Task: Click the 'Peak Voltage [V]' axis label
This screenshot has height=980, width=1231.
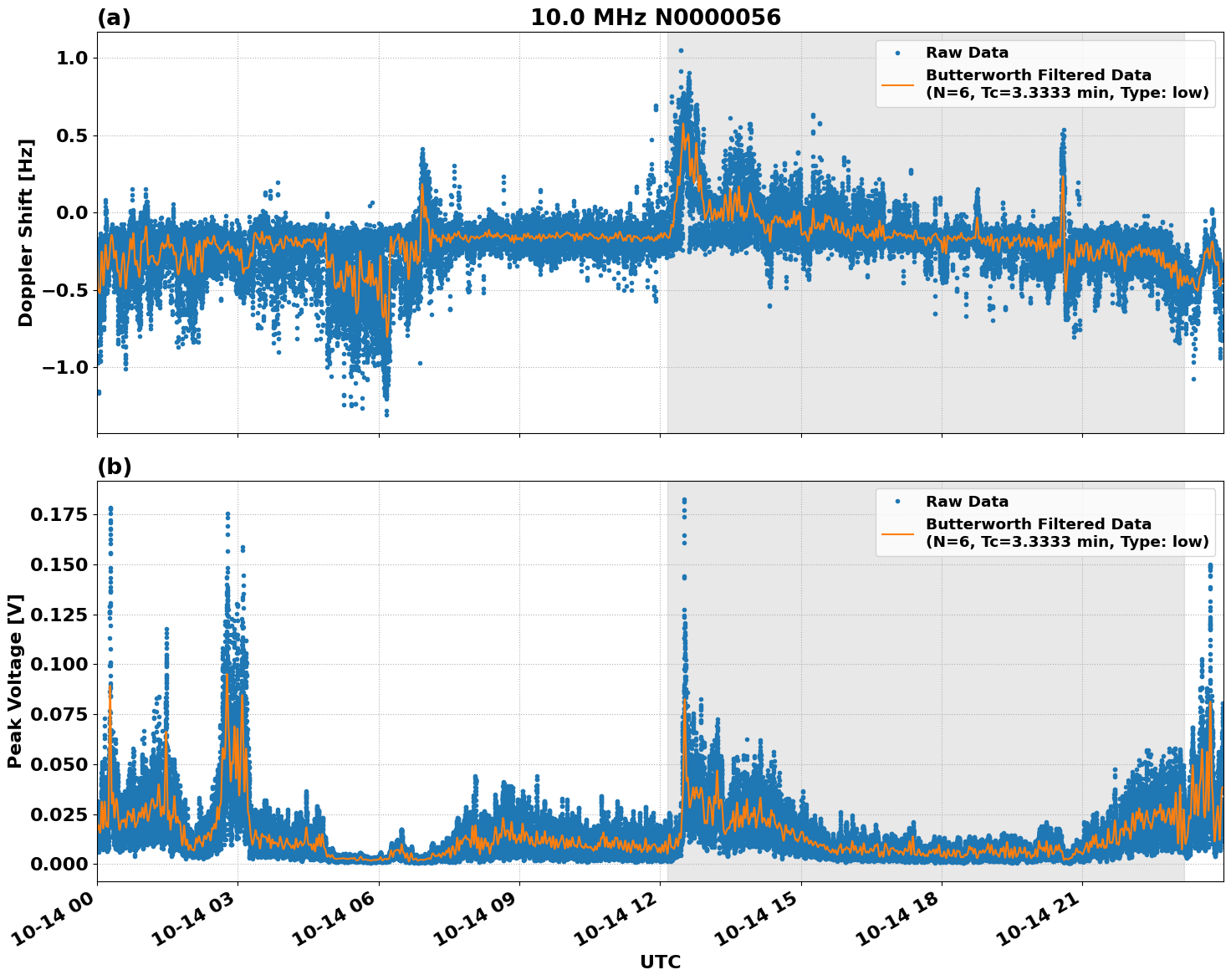Action: tap(15, 681)
